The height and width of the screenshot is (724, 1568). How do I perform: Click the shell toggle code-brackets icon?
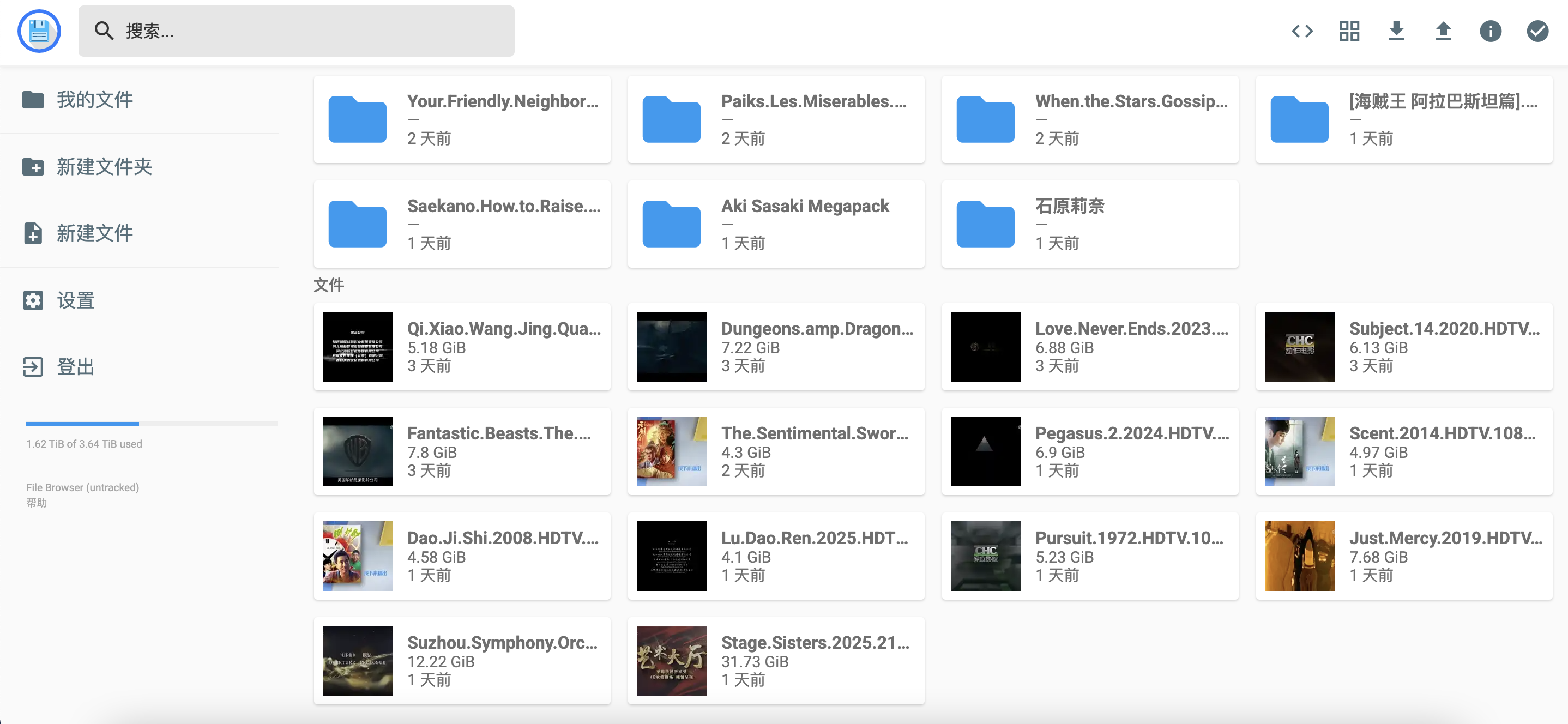coord(1302,31)
